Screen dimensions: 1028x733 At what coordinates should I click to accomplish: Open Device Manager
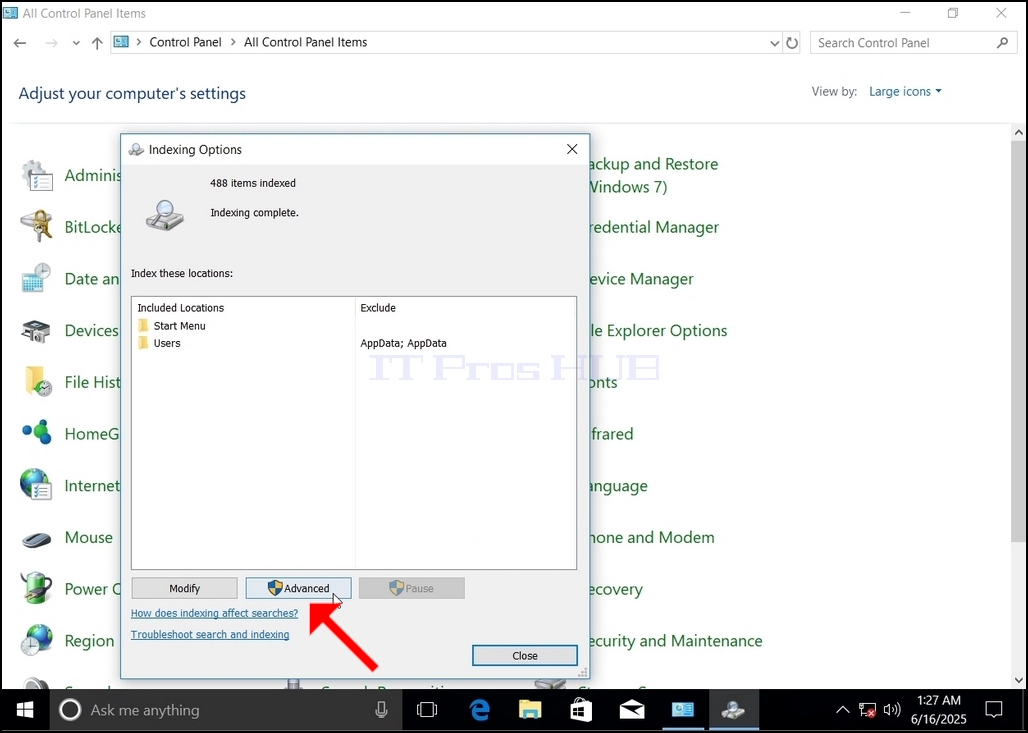click(x=641, y=279)
